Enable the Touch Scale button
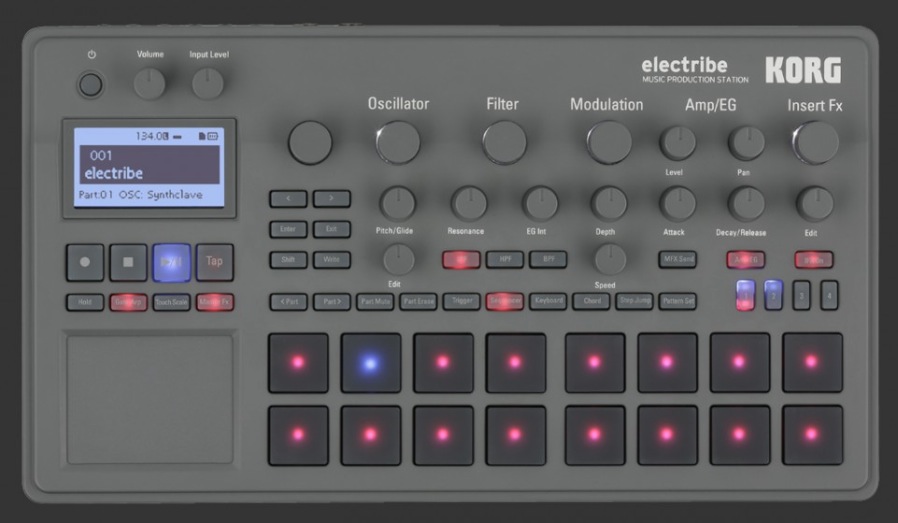This screenshot has width=898, height=523. coord(171,302)
